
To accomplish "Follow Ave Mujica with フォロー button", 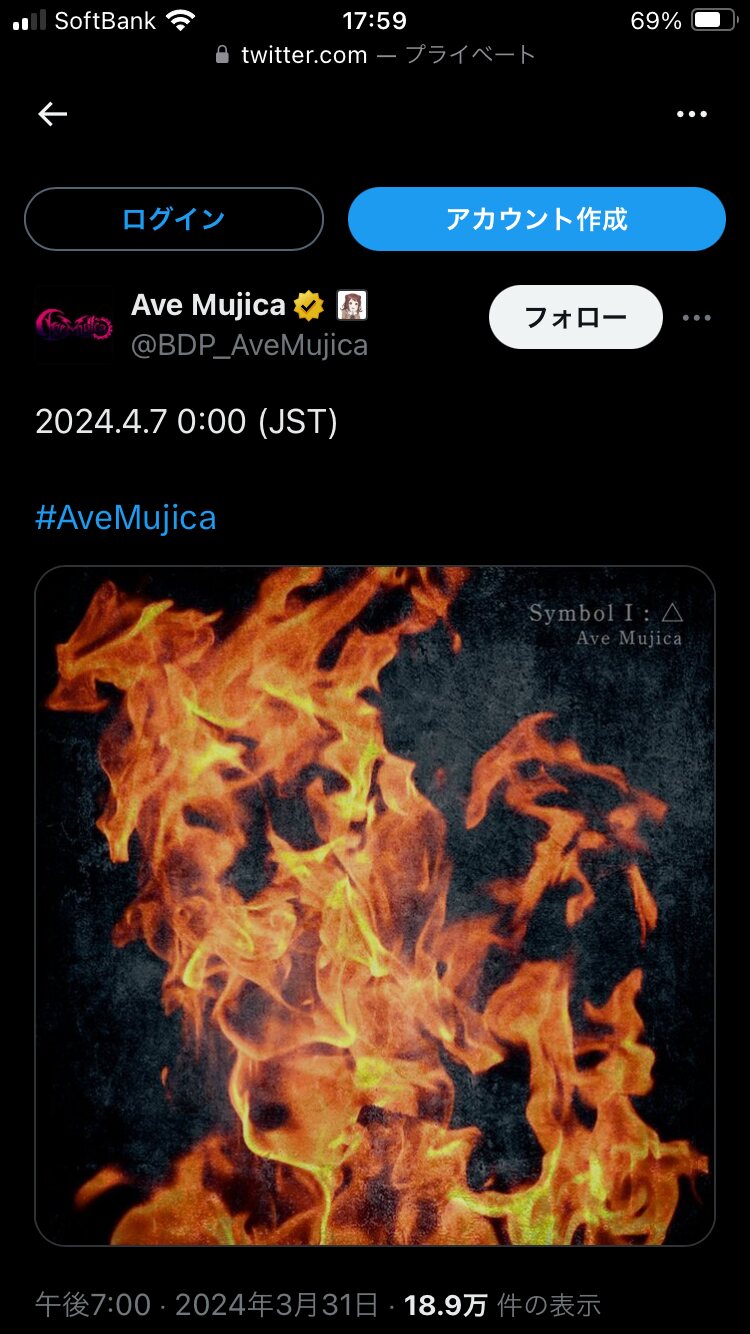I will tap(576, 317).
